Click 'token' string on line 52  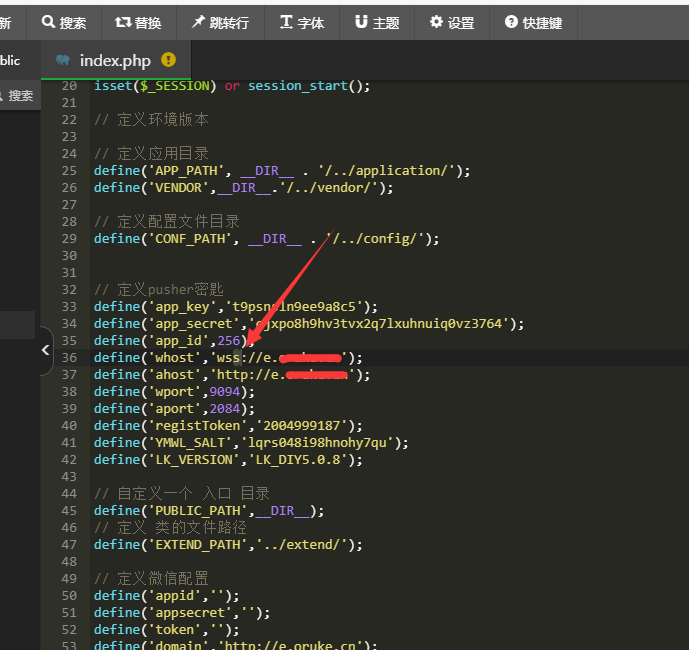pos(174,630)
